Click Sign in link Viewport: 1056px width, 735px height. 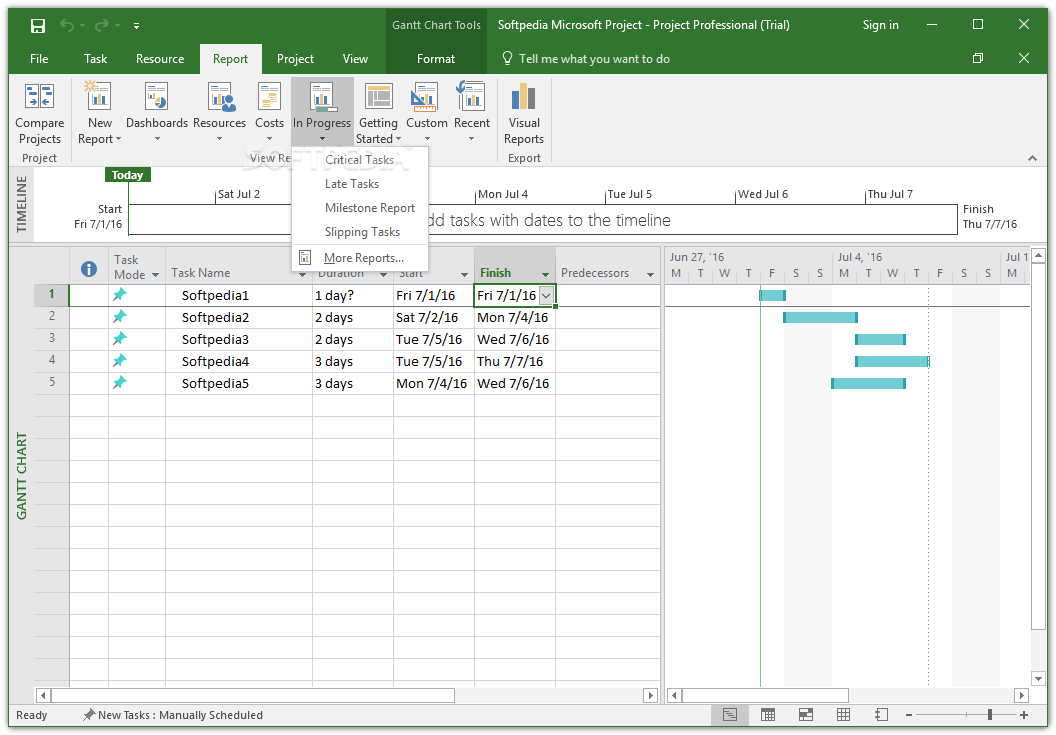coord(880,25)
